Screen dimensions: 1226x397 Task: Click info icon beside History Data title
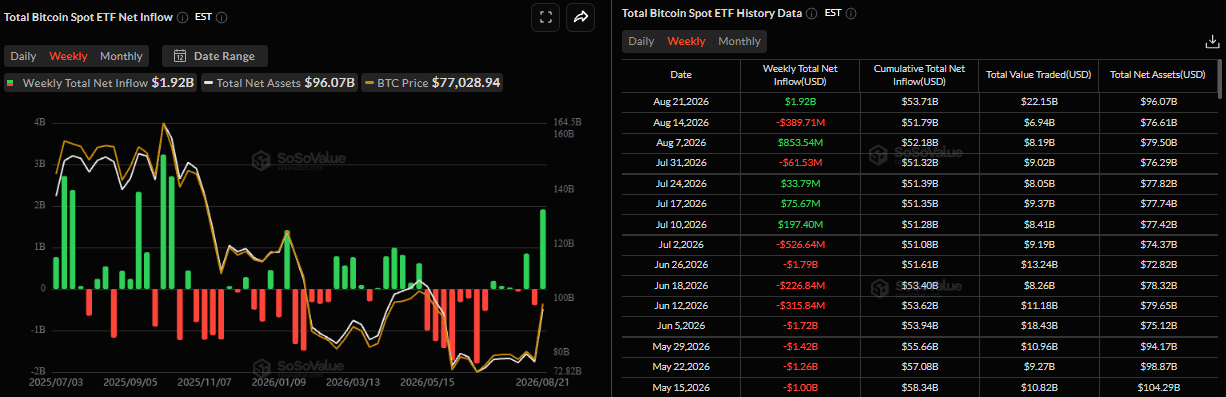pos(811,14)
